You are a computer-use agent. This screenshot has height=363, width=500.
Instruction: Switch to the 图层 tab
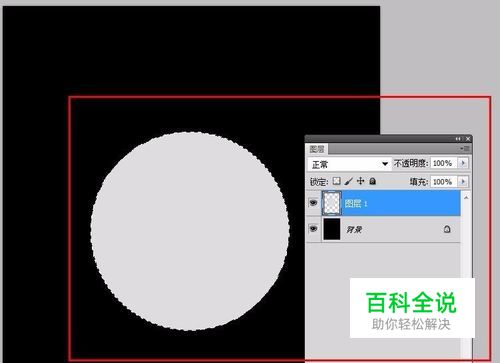[x=317, y=149]
